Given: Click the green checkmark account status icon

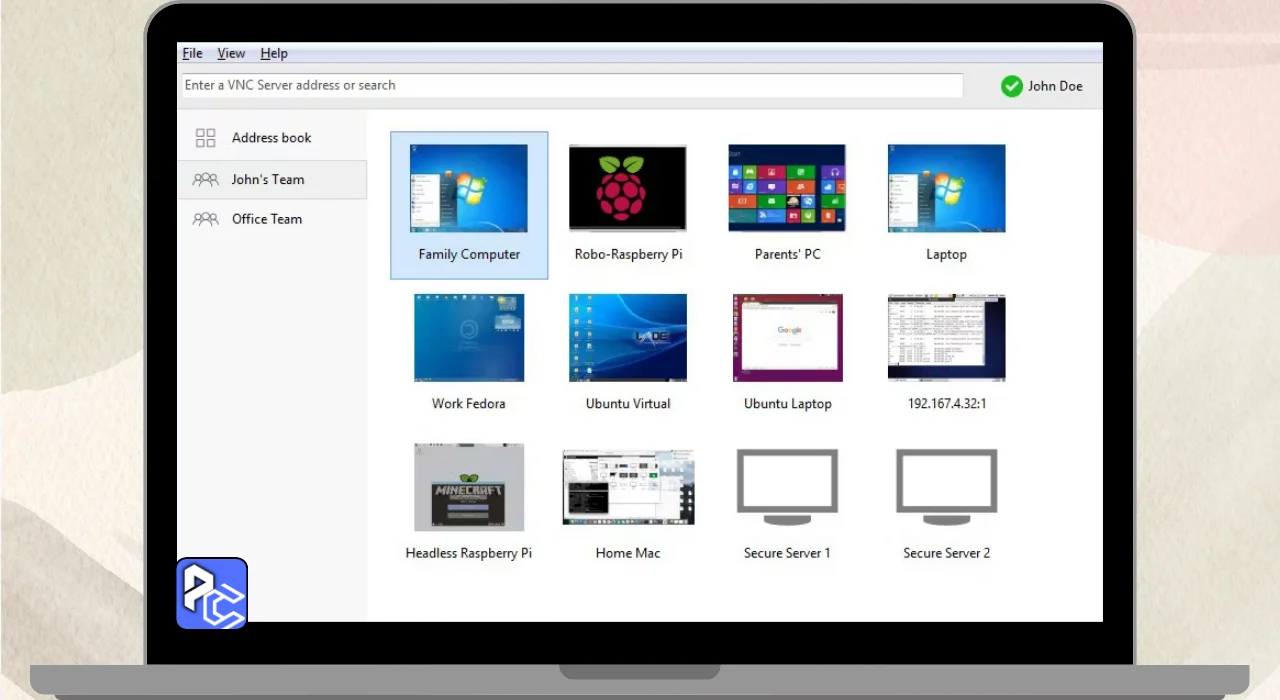Looking at the screenshot, I should (x=1012, y=86).
